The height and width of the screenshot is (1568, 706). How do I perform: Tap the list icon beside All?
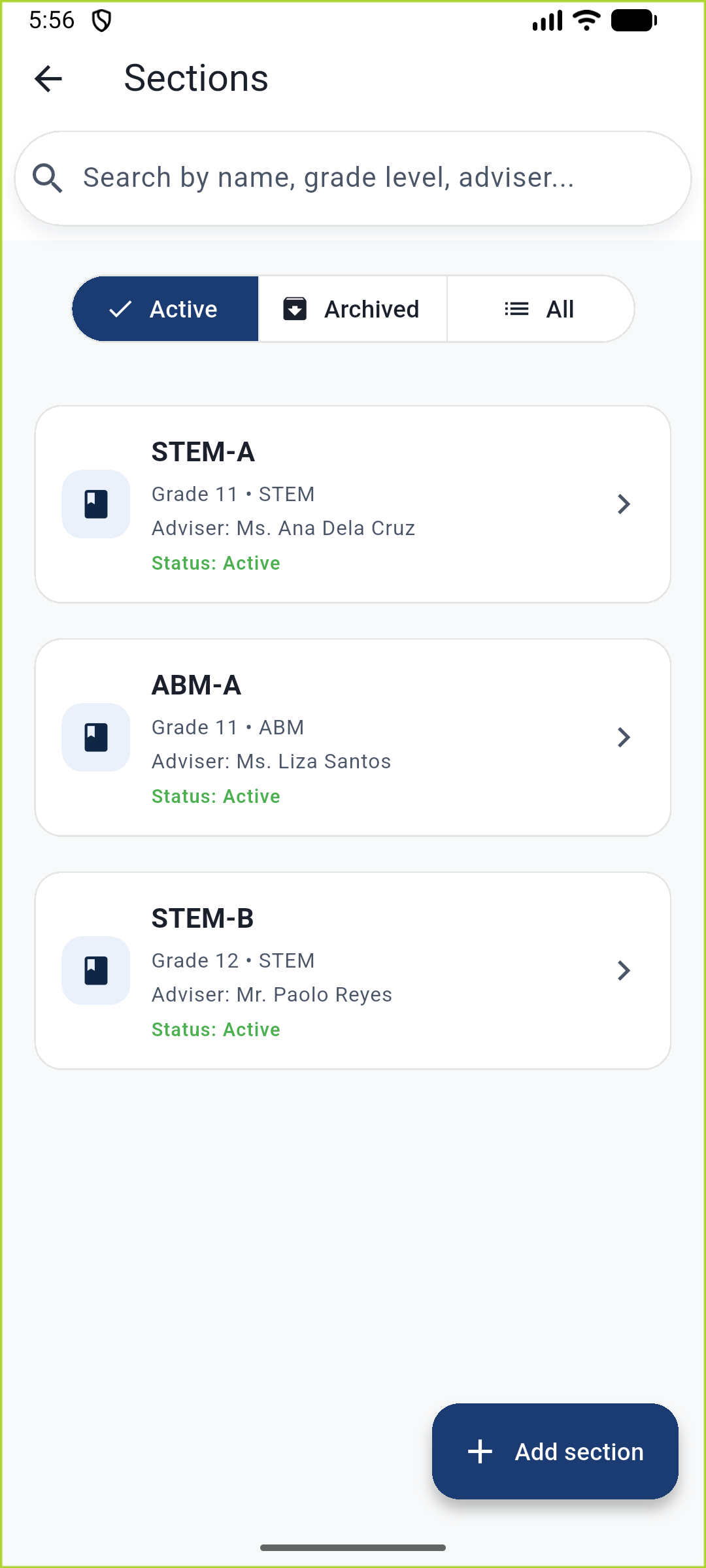516,309
